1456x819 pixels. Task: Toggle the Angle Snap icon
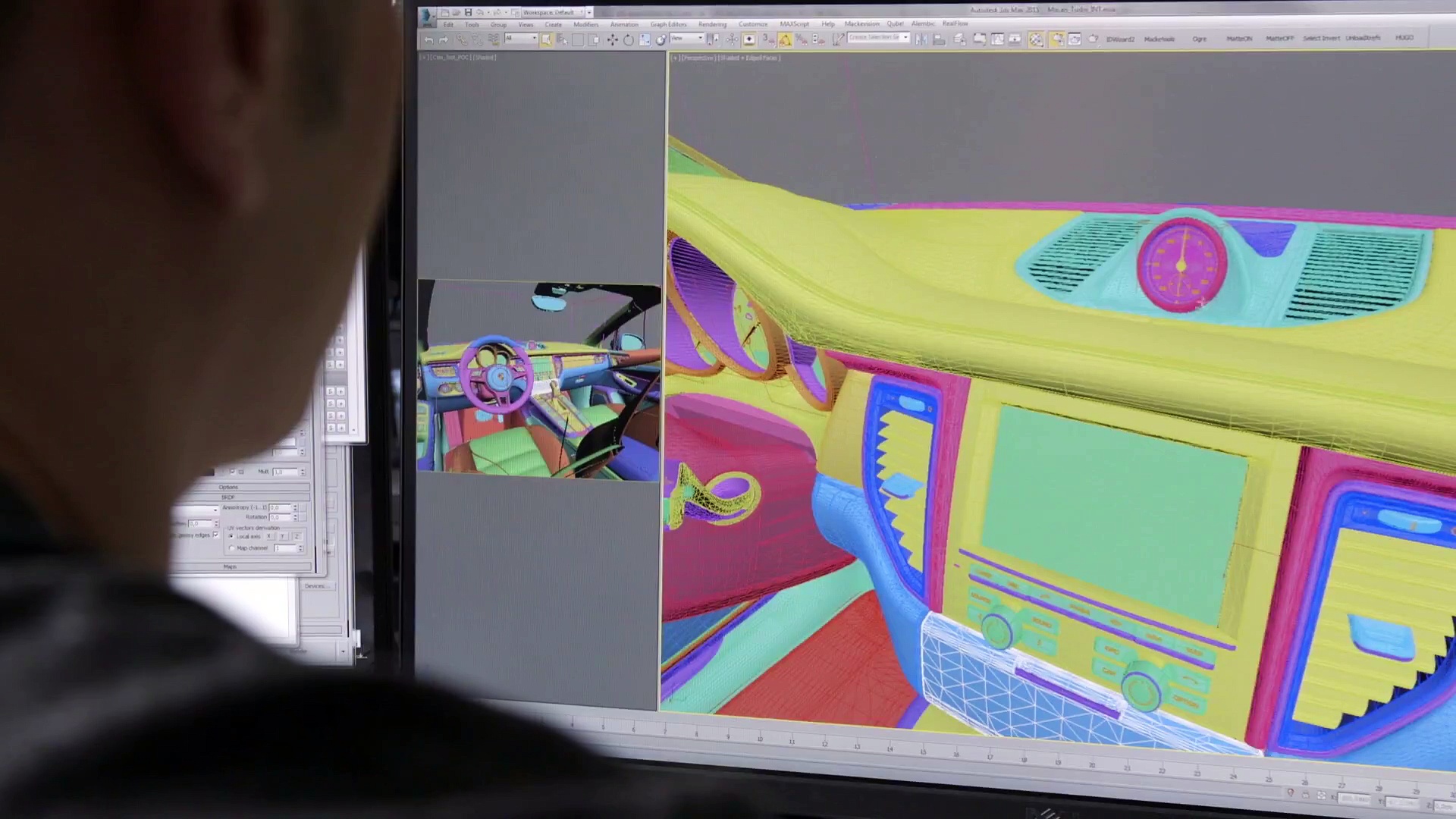point(786,40)
